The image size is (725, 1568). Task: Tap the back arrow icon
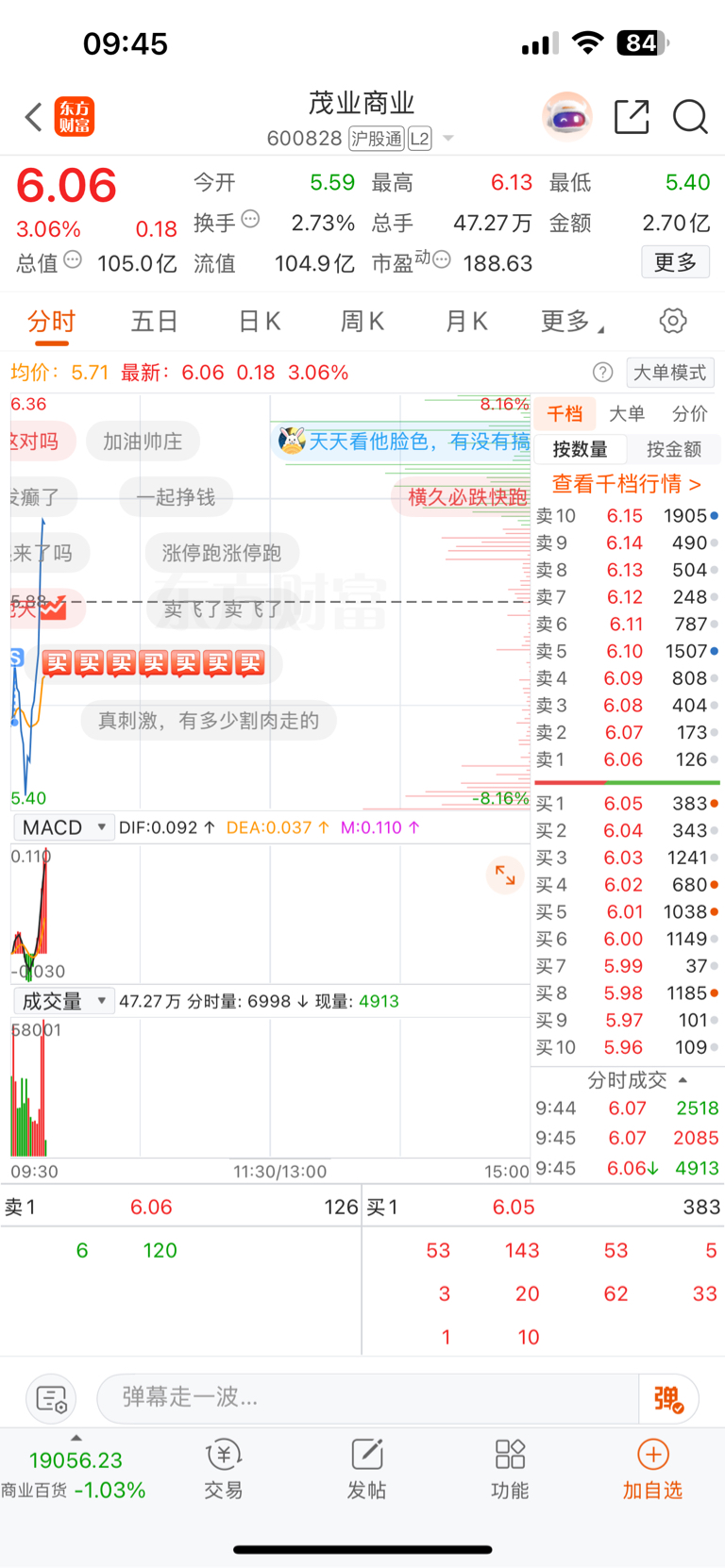pos(34,118)
